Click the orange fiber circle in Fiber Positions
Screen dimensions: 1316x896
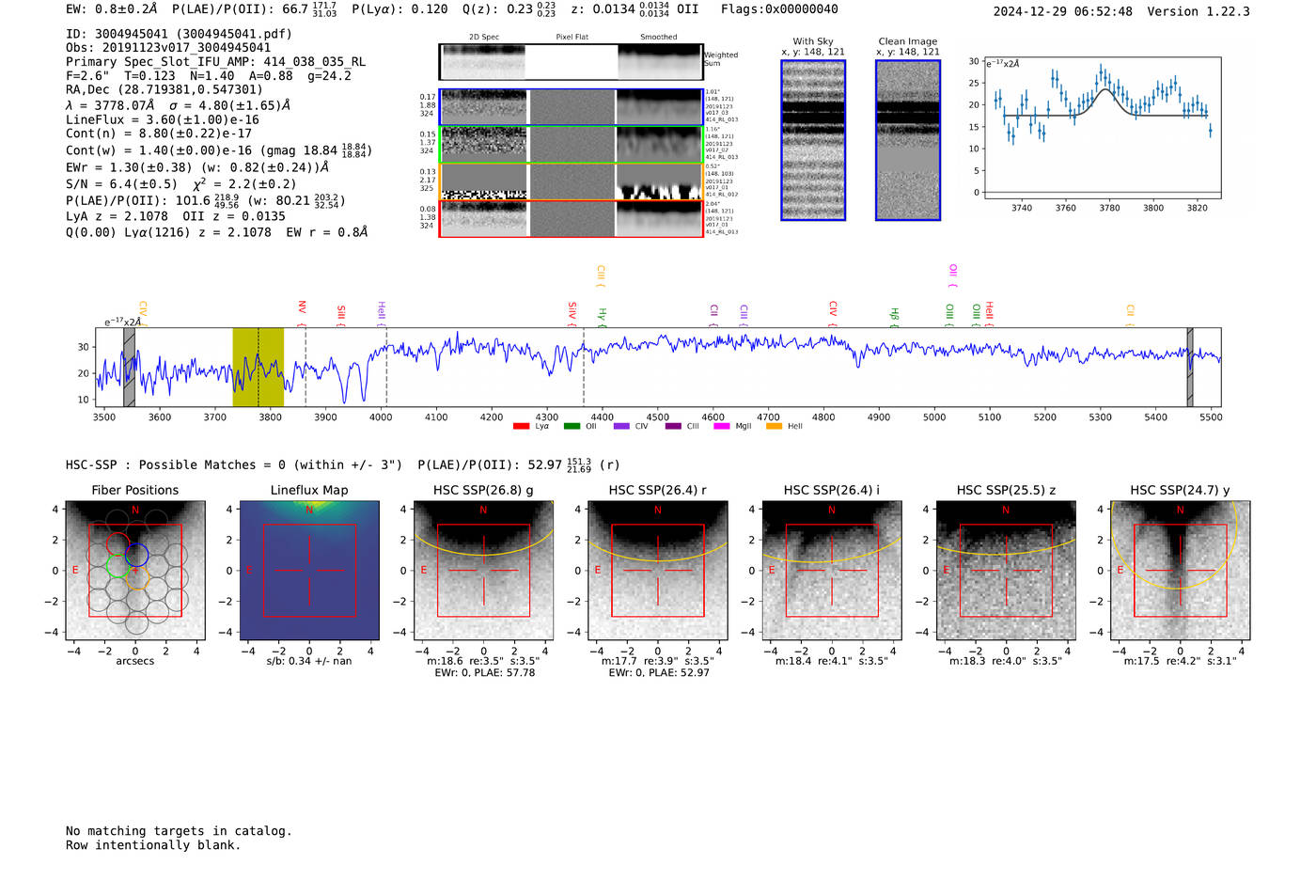[x=137, y=577]
